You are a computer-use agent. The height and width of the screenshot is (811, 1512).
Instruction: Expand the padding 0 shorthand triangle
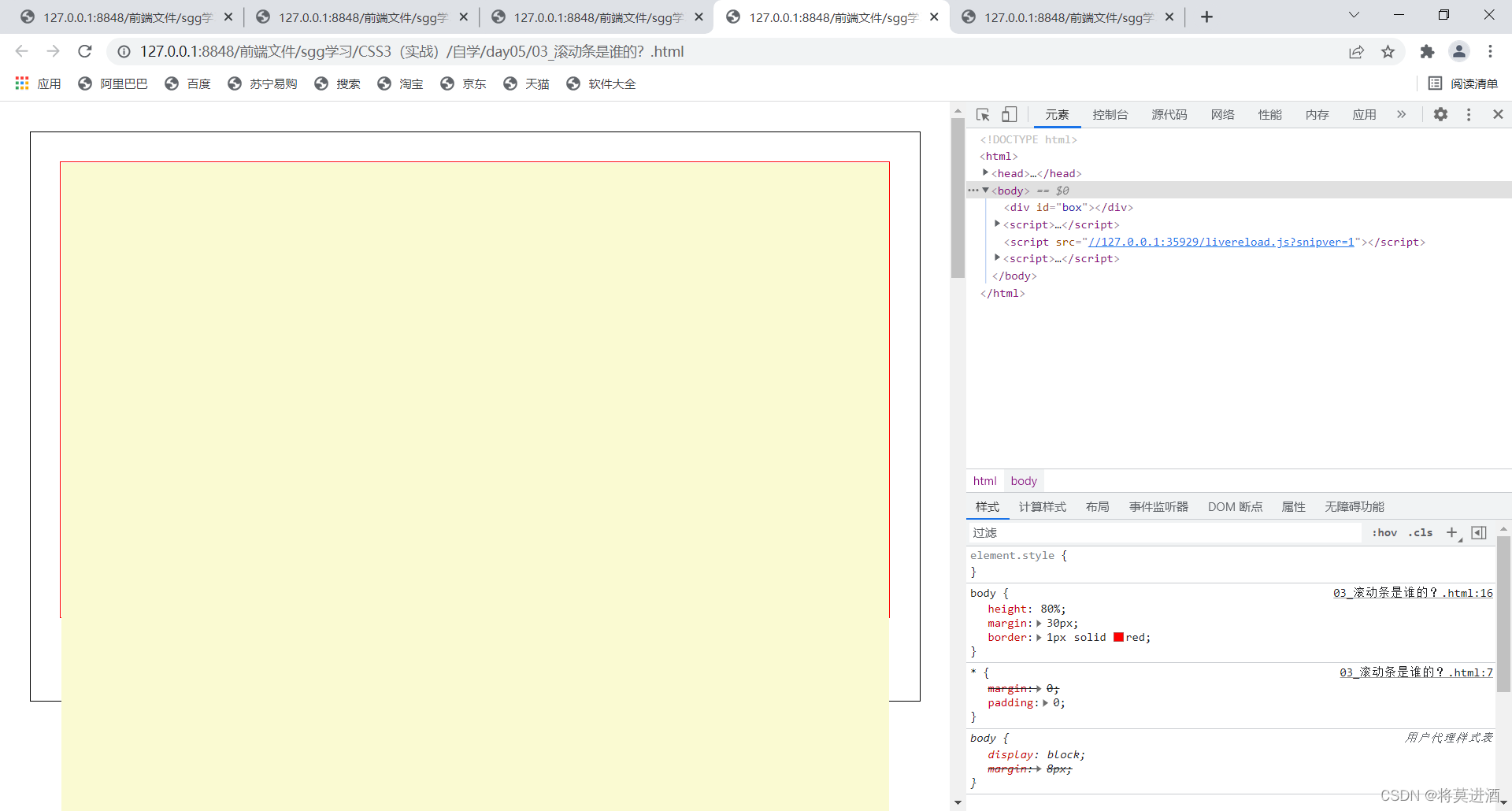coord(1045,703)
